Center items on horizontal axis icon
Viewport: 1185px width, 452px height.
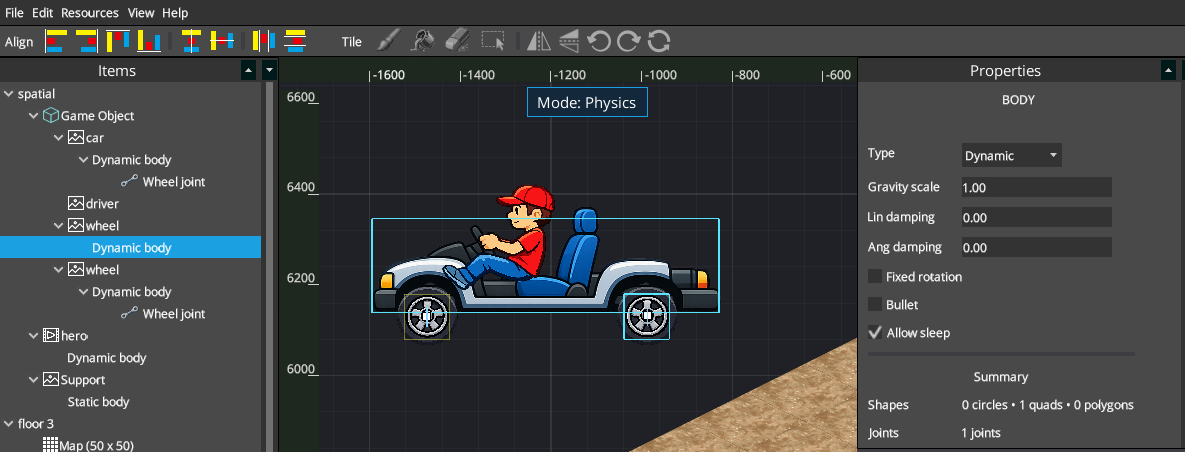tap(222, 41)
